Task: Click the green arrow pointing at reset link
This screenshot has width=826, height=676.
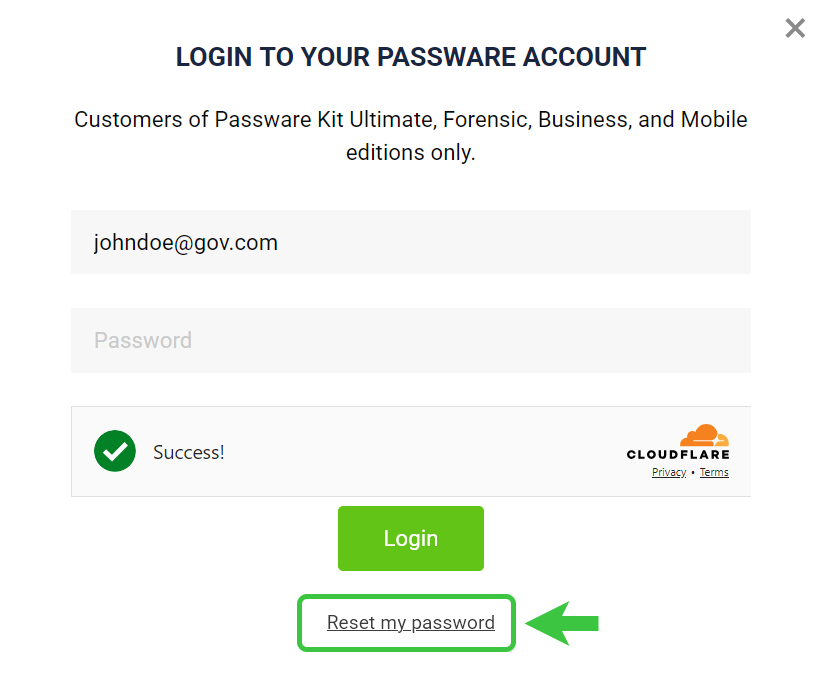Action: pos(562,623)
